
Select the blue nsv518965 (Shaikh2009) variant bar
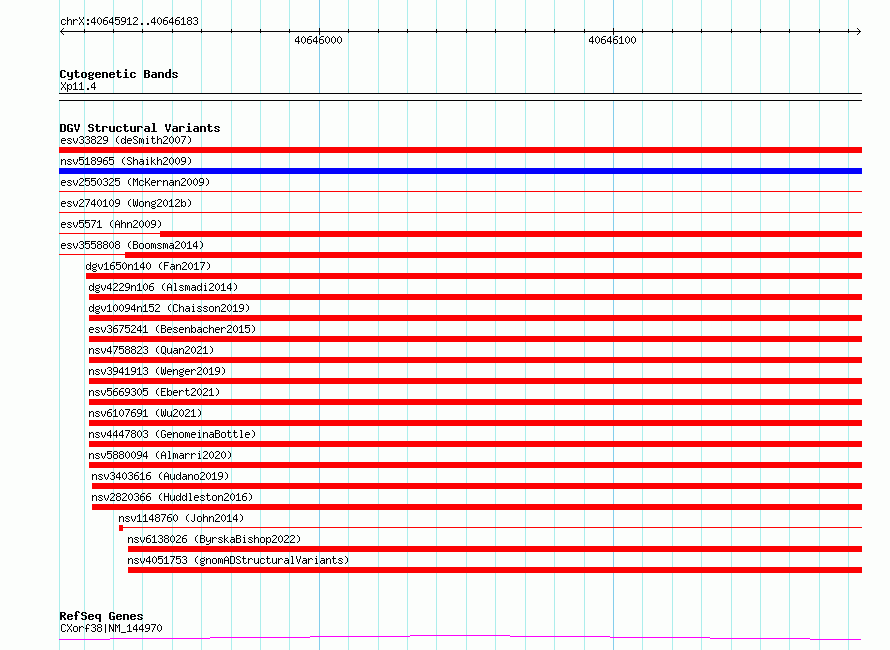[460, 171]
